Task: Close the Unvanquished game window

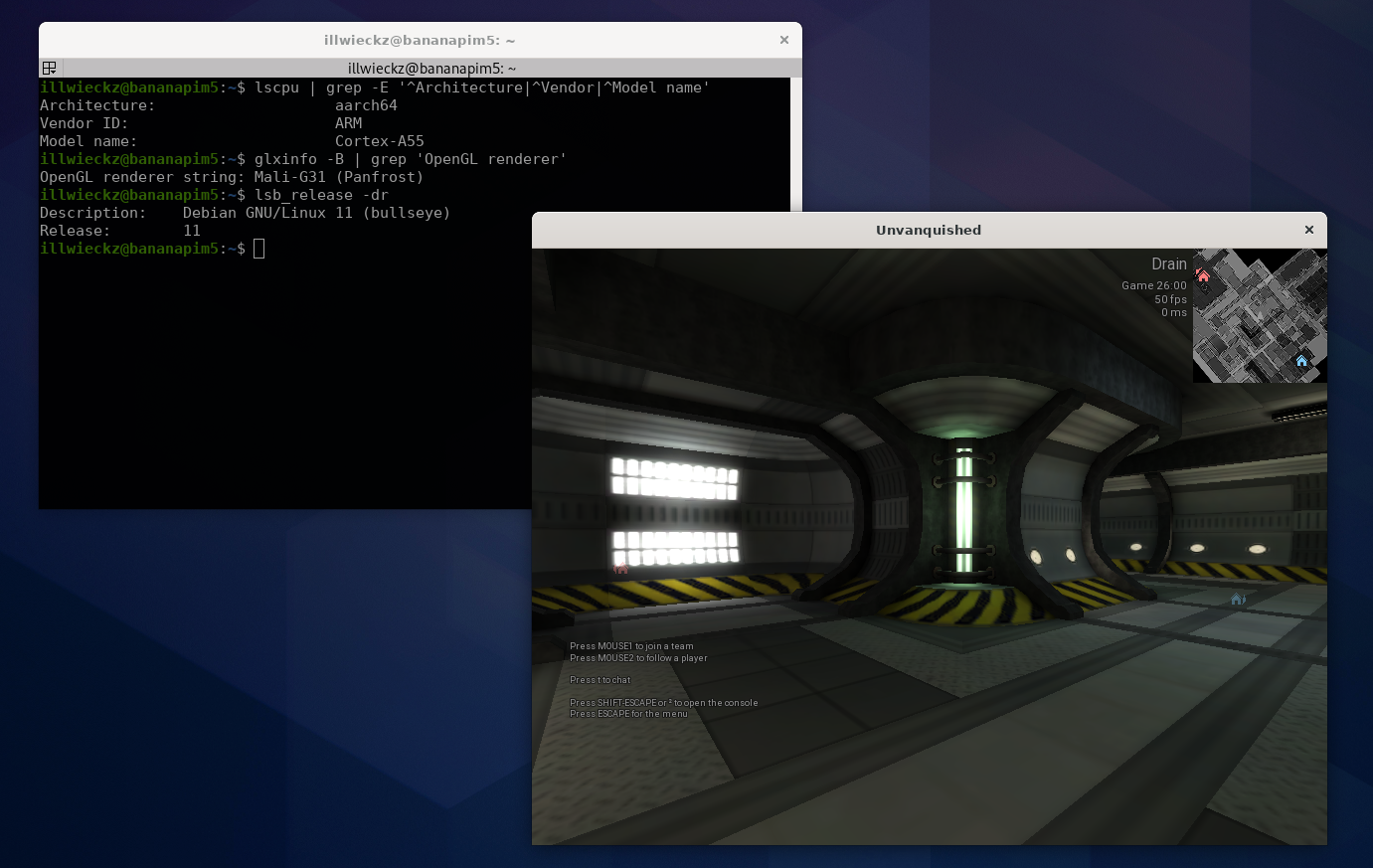Action: click(x=1309, y=230)
